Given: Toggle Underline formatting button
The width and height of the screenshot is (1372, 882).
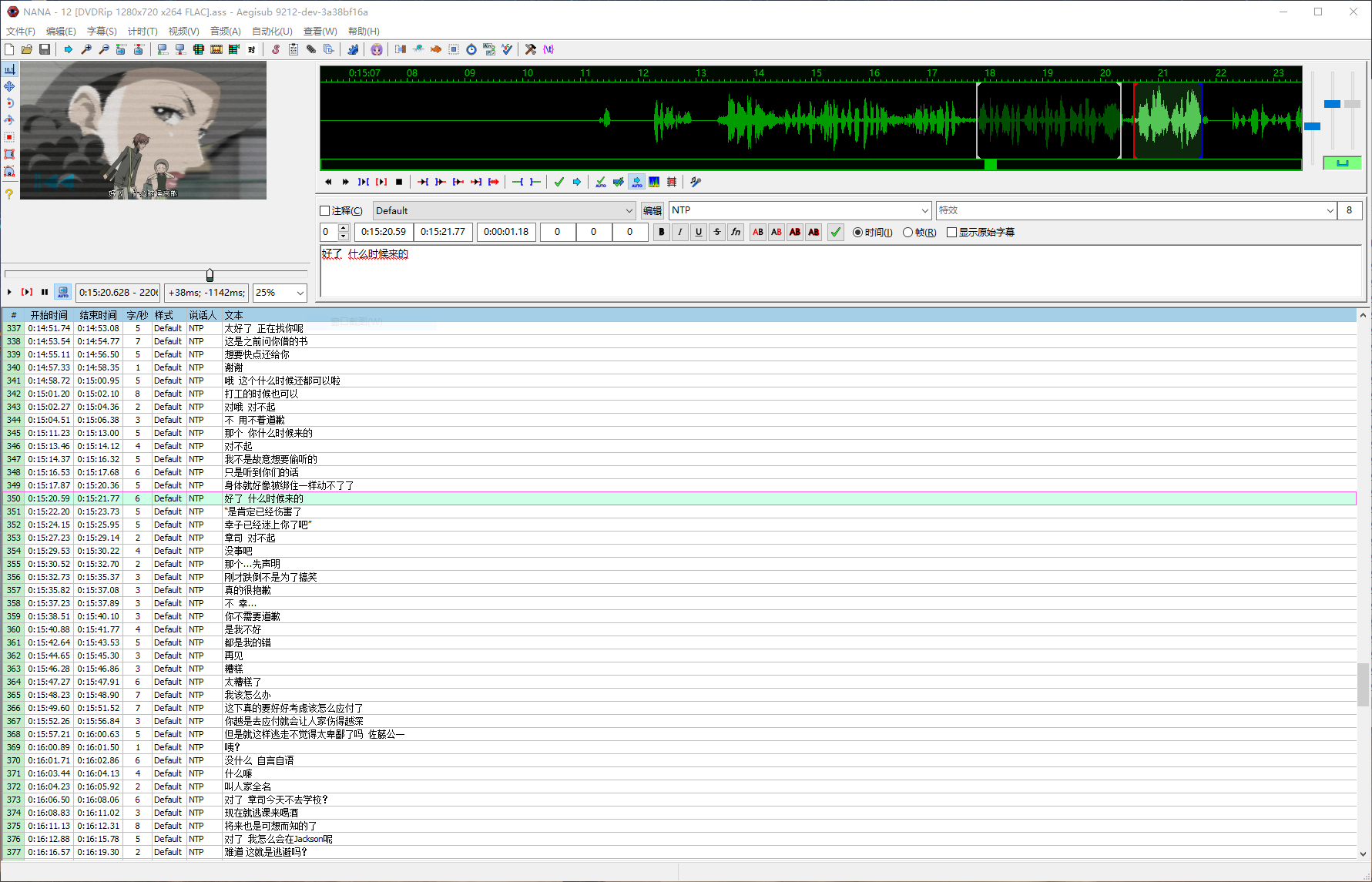Looking at the screenshot, I should point(699,232).
